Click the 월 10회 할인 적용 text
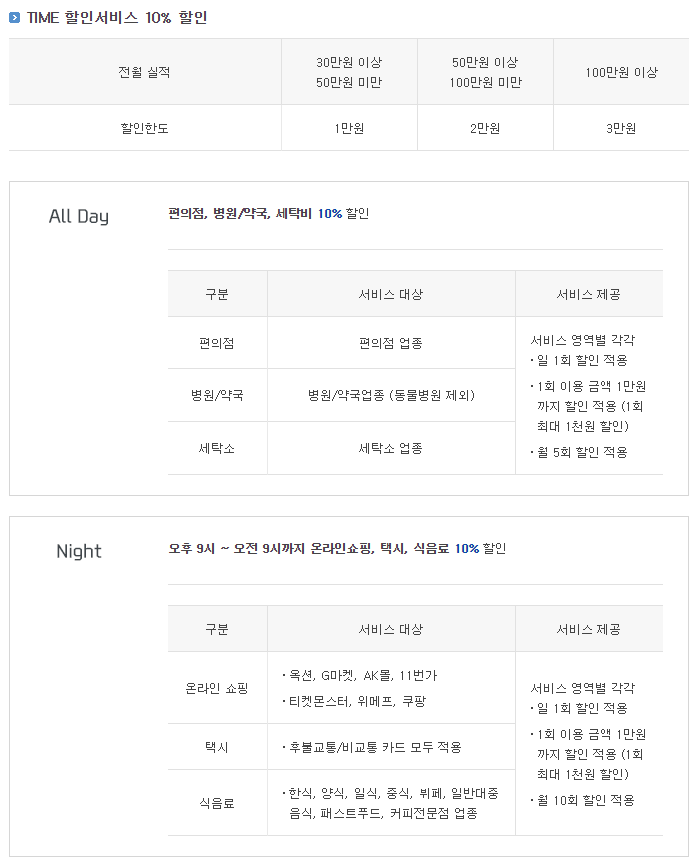Image resolution: width=700 pixels, height=867 pixels. [583, 800]
